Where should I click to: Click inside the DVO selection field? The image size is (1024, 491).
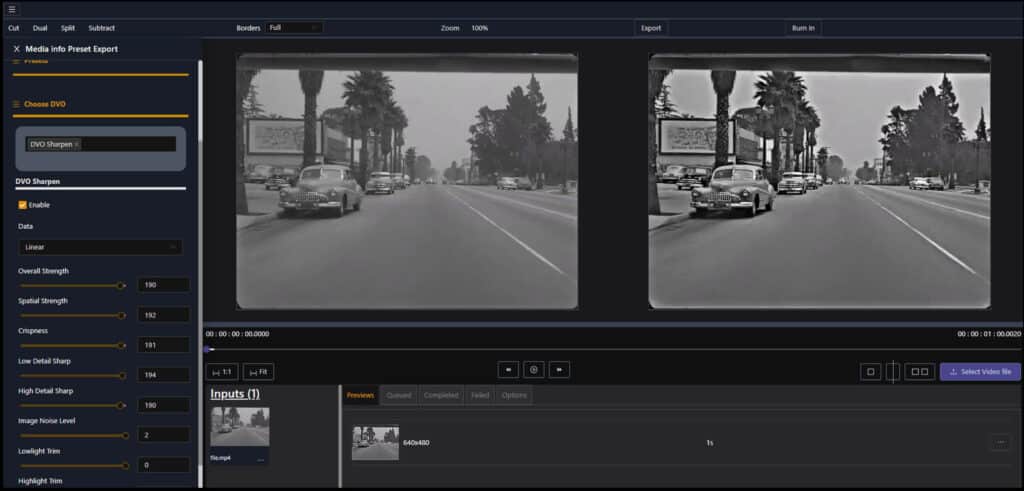[101, 144]
